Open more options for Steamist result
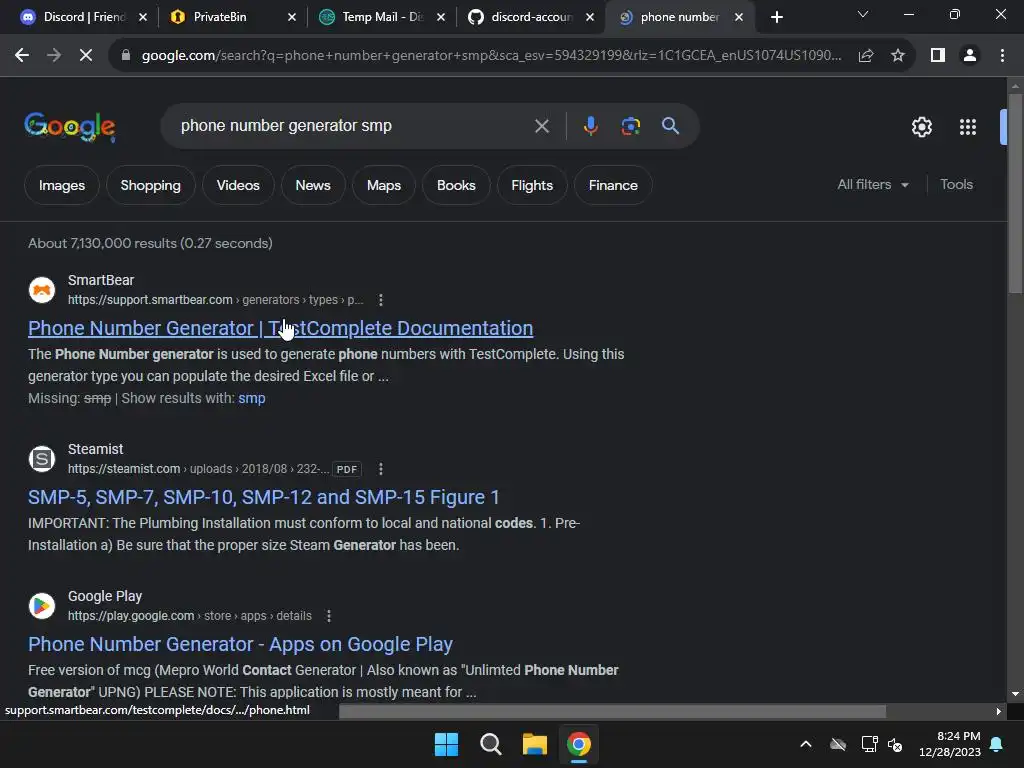 (381, 469)
